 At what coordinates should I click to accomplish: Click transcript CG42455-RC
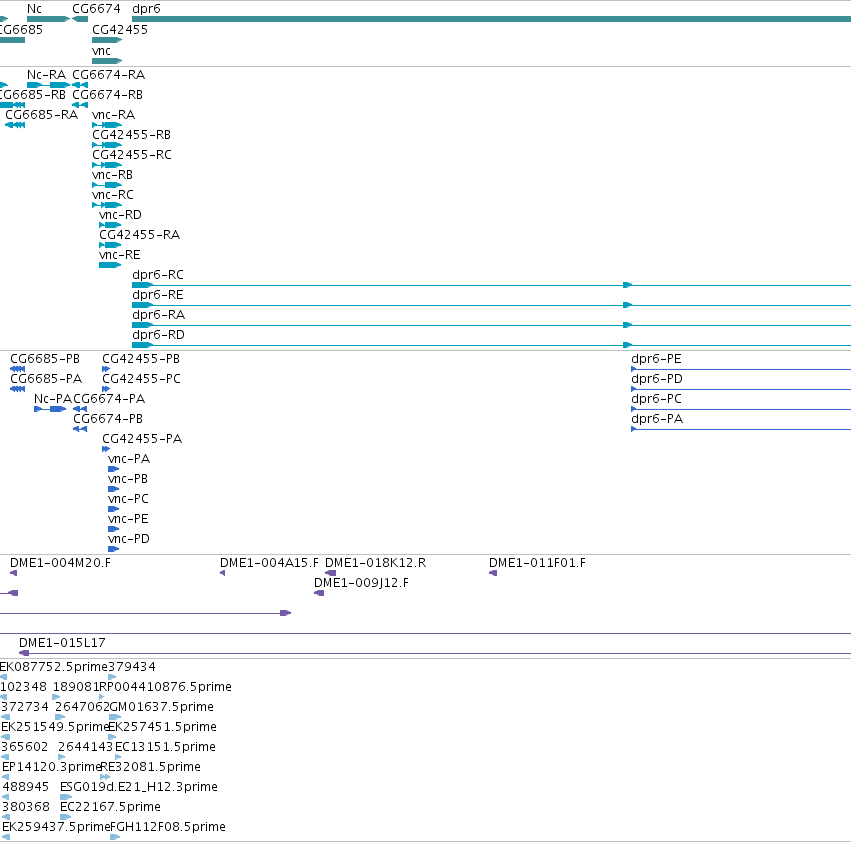[131, 155]
